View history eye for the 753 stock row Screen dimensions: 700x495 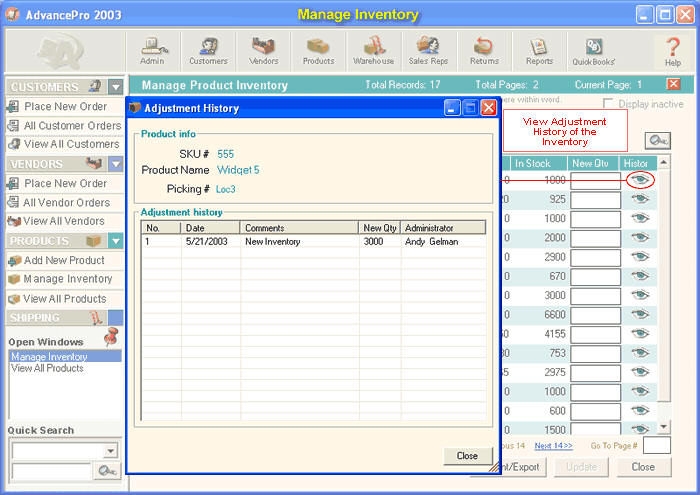[x=640, y=353]
